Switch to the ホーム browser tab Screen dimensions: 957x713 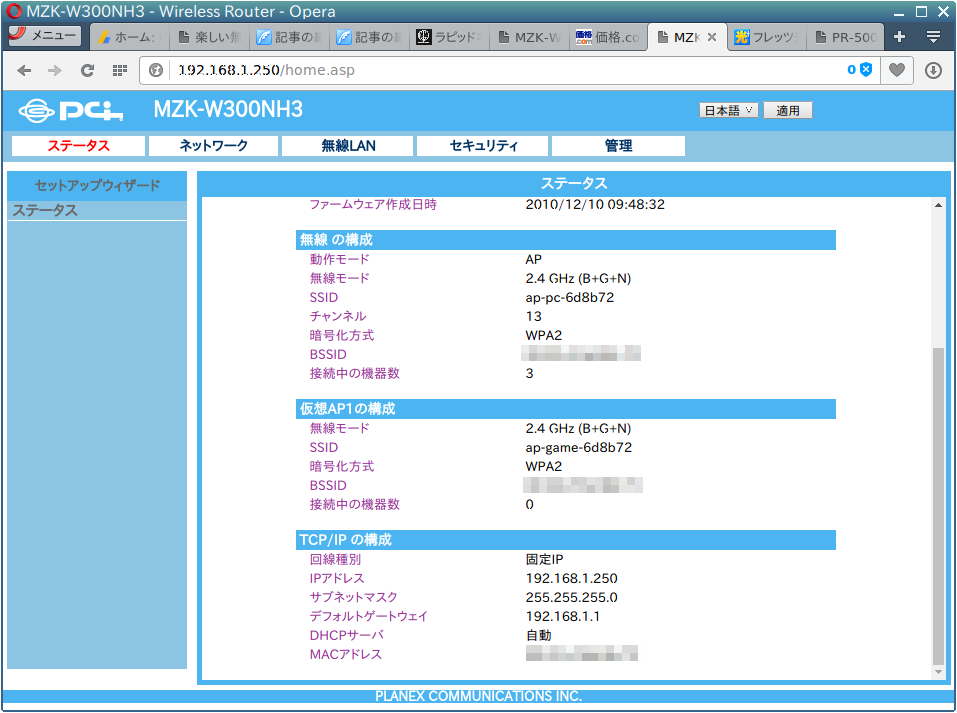pyautogui.click(x=129, y=37)
